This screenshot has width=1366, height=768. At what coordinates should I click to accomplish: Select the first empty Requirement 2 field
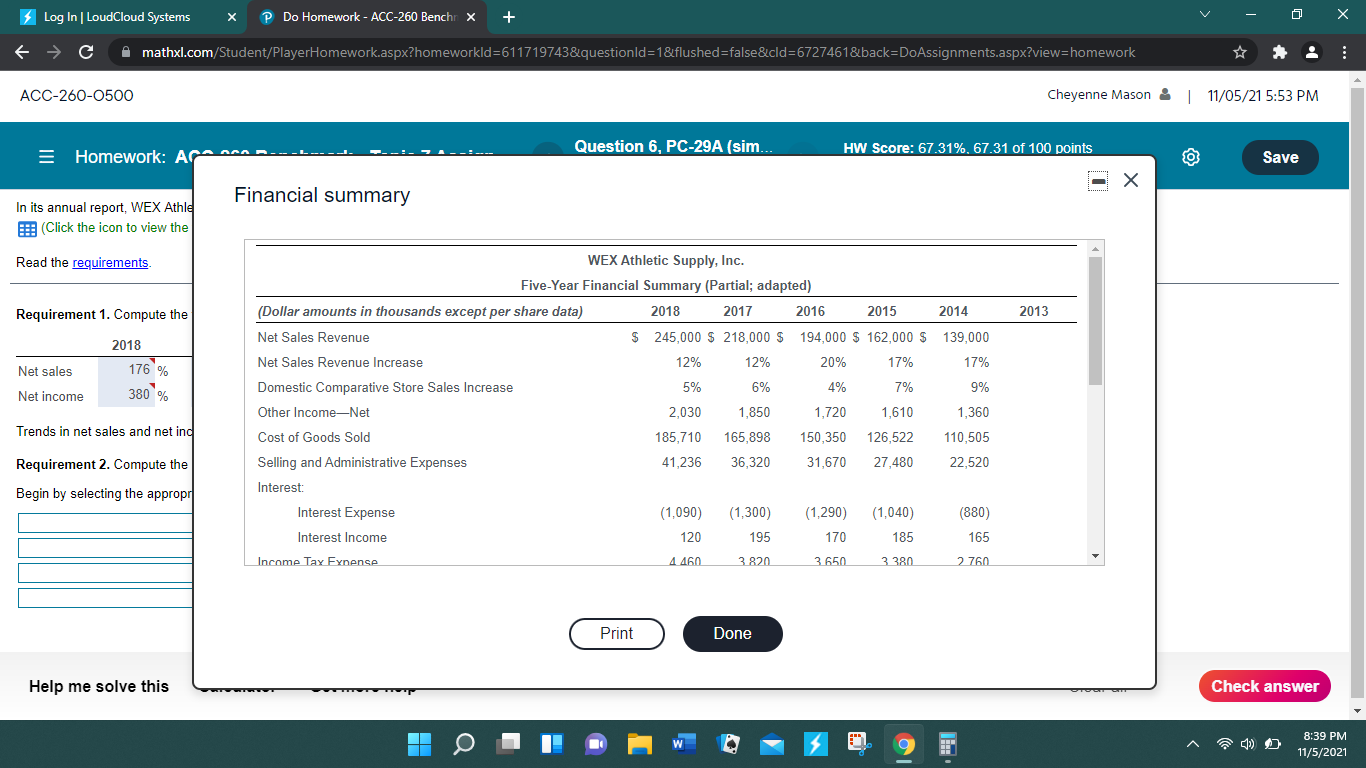pyautogui.click(x=105, y=522)
